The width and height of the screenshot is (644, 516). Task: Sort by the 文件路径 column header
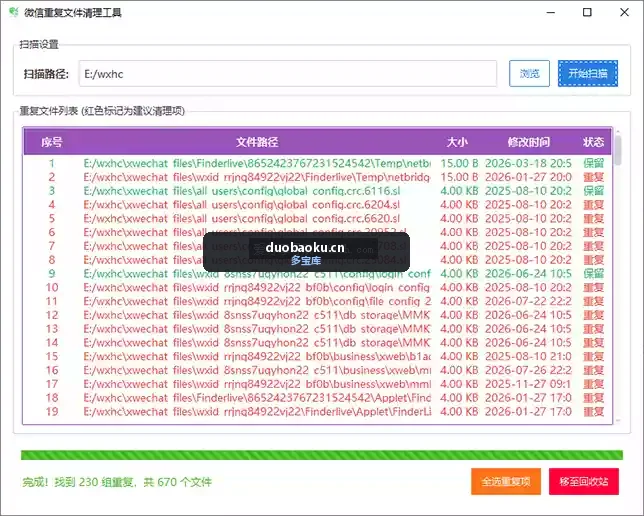tap(257, 142)
